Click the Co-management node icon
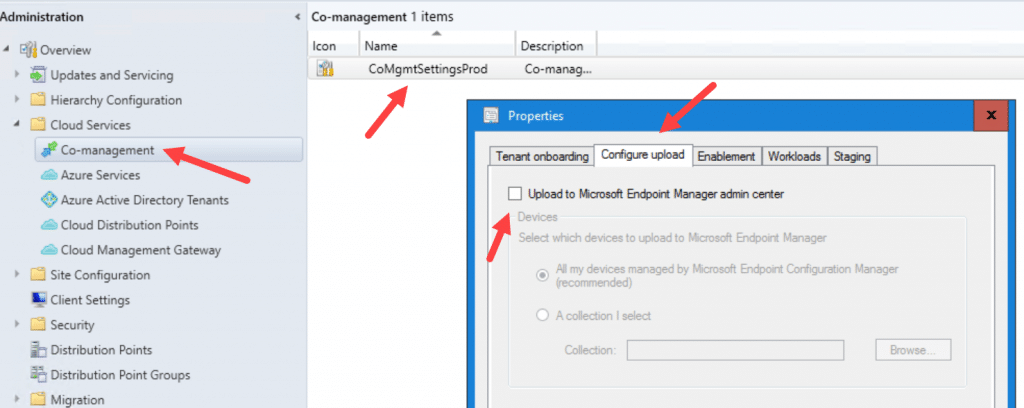 (x=49, y=150)
